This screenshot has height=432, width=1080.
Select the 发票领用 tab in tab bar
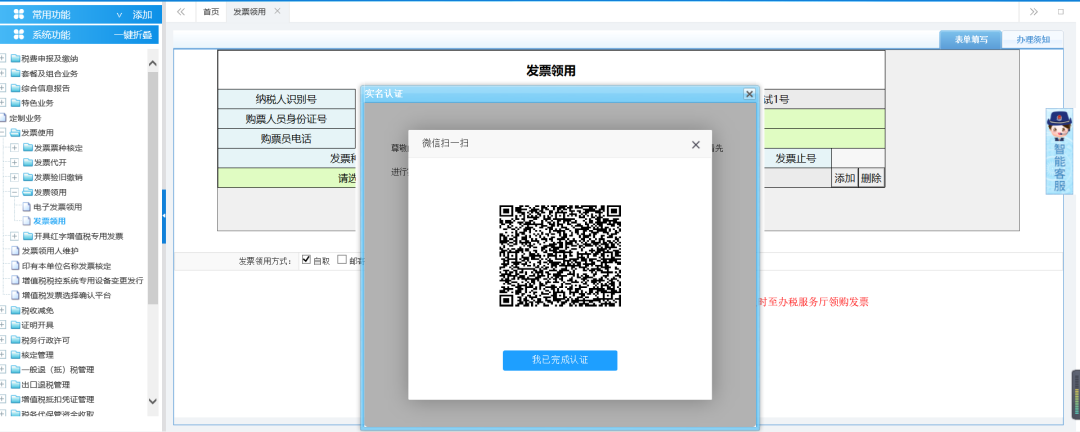click(x=249, y=12)
